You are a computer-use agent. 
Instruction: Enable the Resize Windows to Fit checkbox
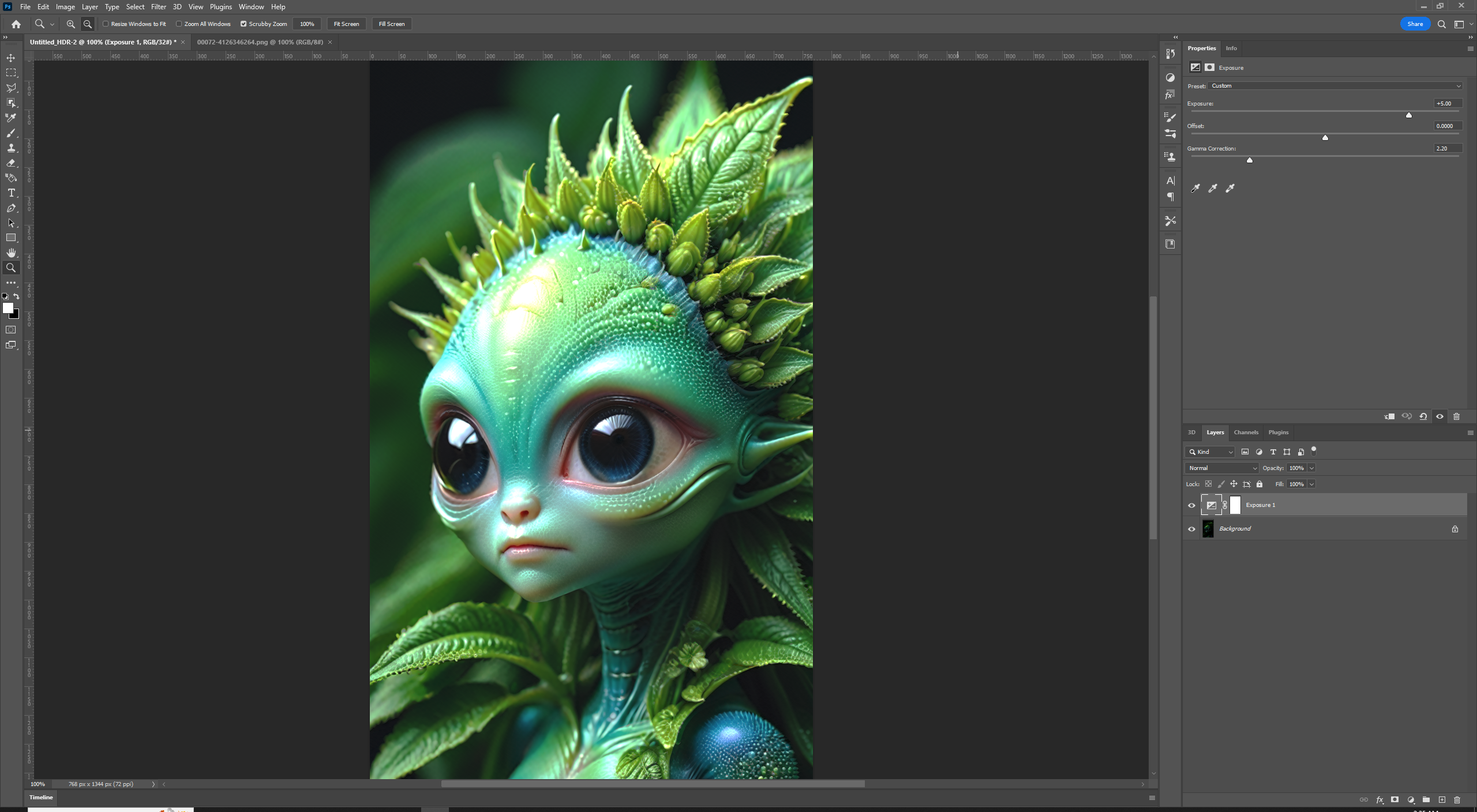pyautogui.click(x=106, y=24)
